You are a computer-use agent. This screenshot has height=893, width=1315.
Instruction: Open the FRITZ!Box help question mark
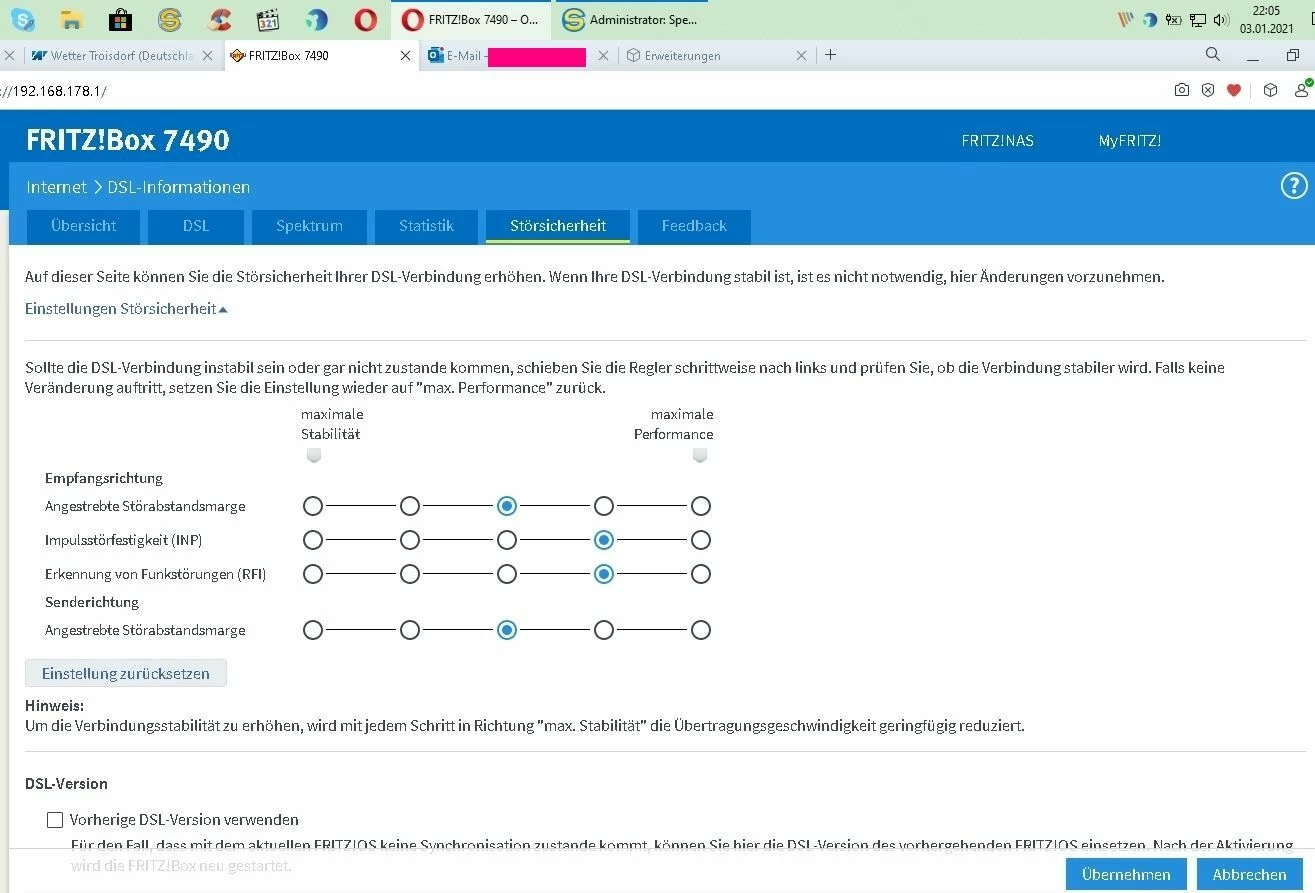click(x=1294, y=186)
